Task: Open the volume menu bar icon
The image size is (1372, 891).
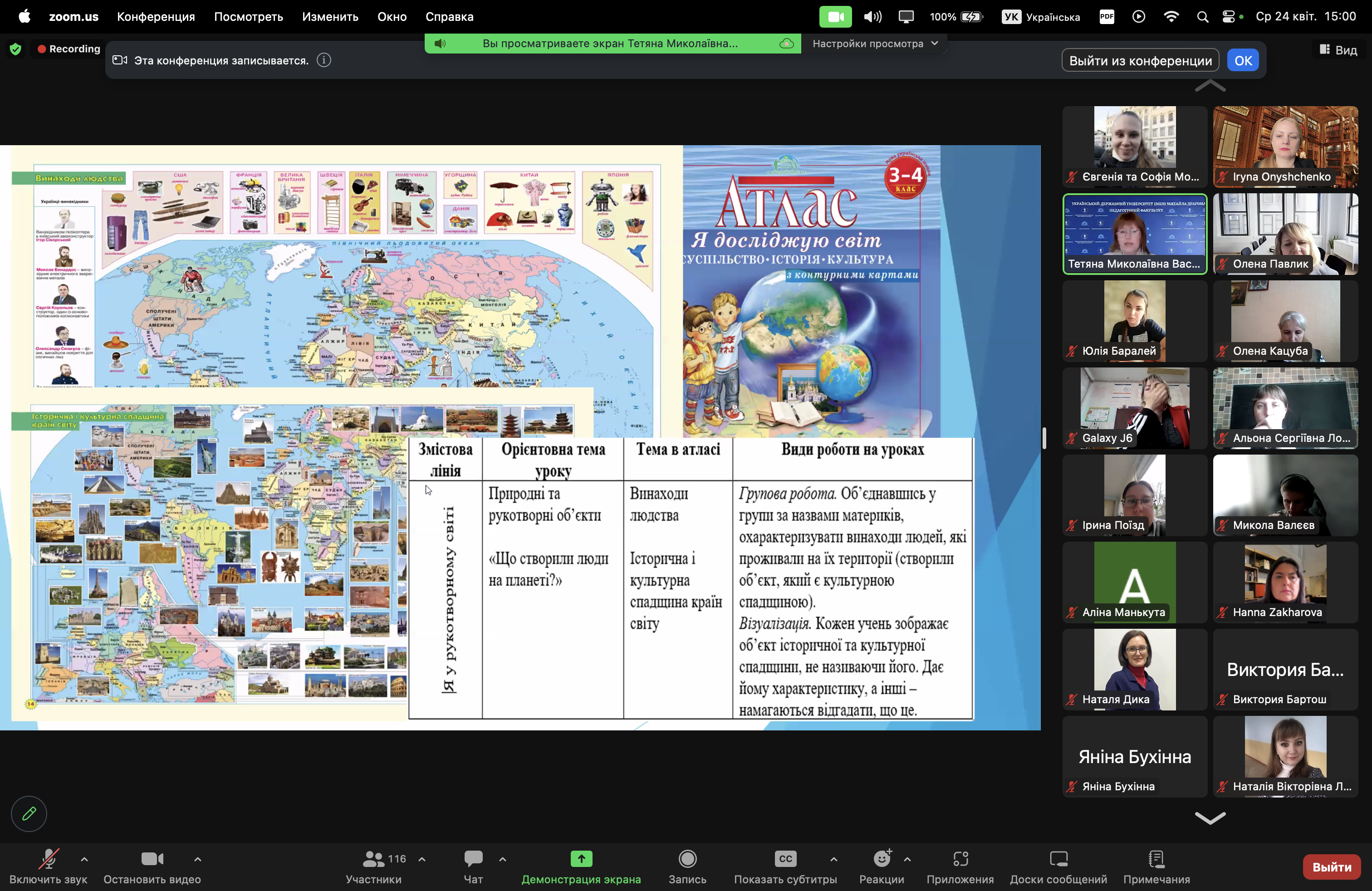Action: 872,16
